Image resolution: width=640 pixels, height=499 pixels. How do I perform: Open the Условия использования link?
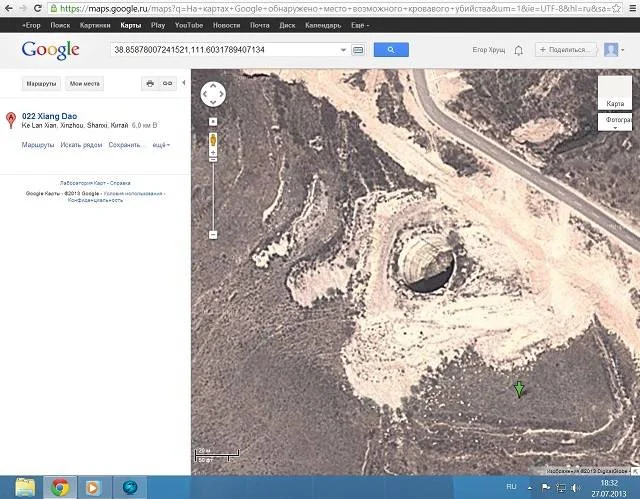(133, 193)
